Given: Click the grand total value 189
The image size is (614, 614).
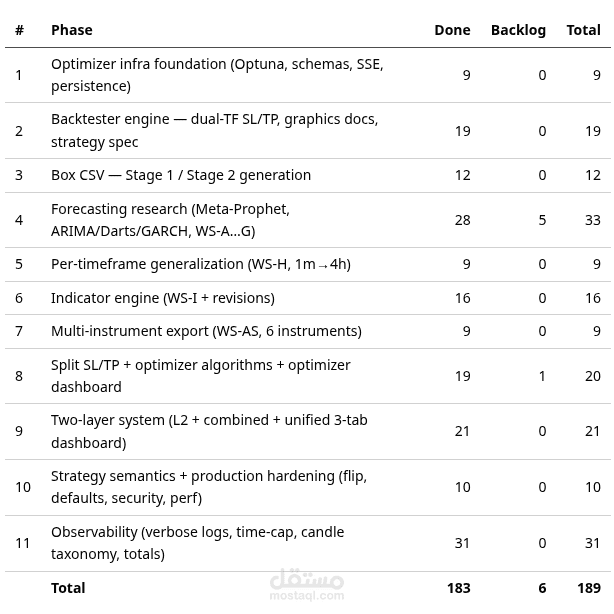Looking at the screenshot, I should tap(589, 588).
